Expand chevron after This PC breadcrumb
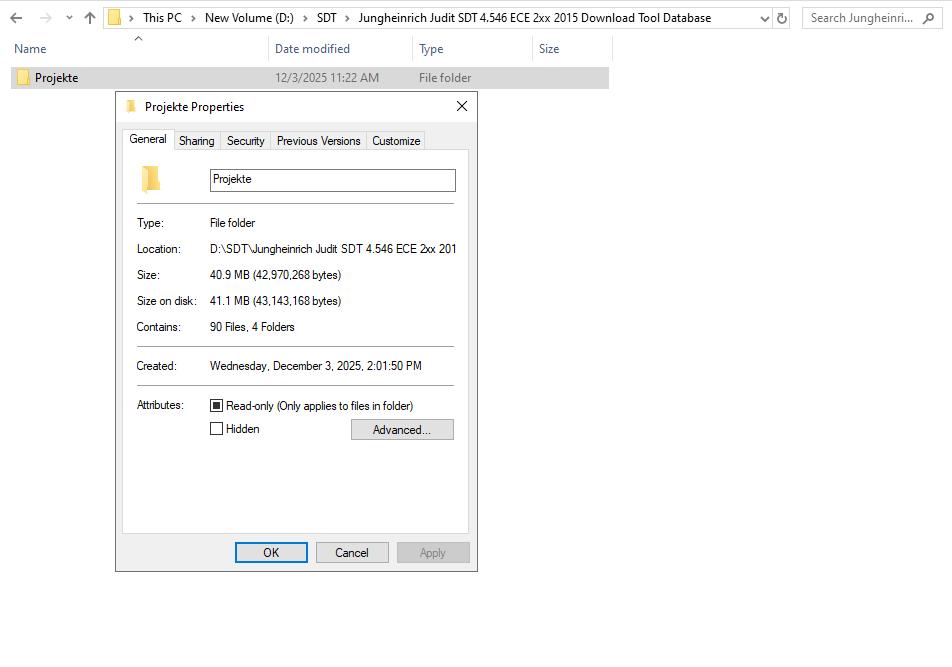The height and width of the screenshot is (667, 952). 193,18
